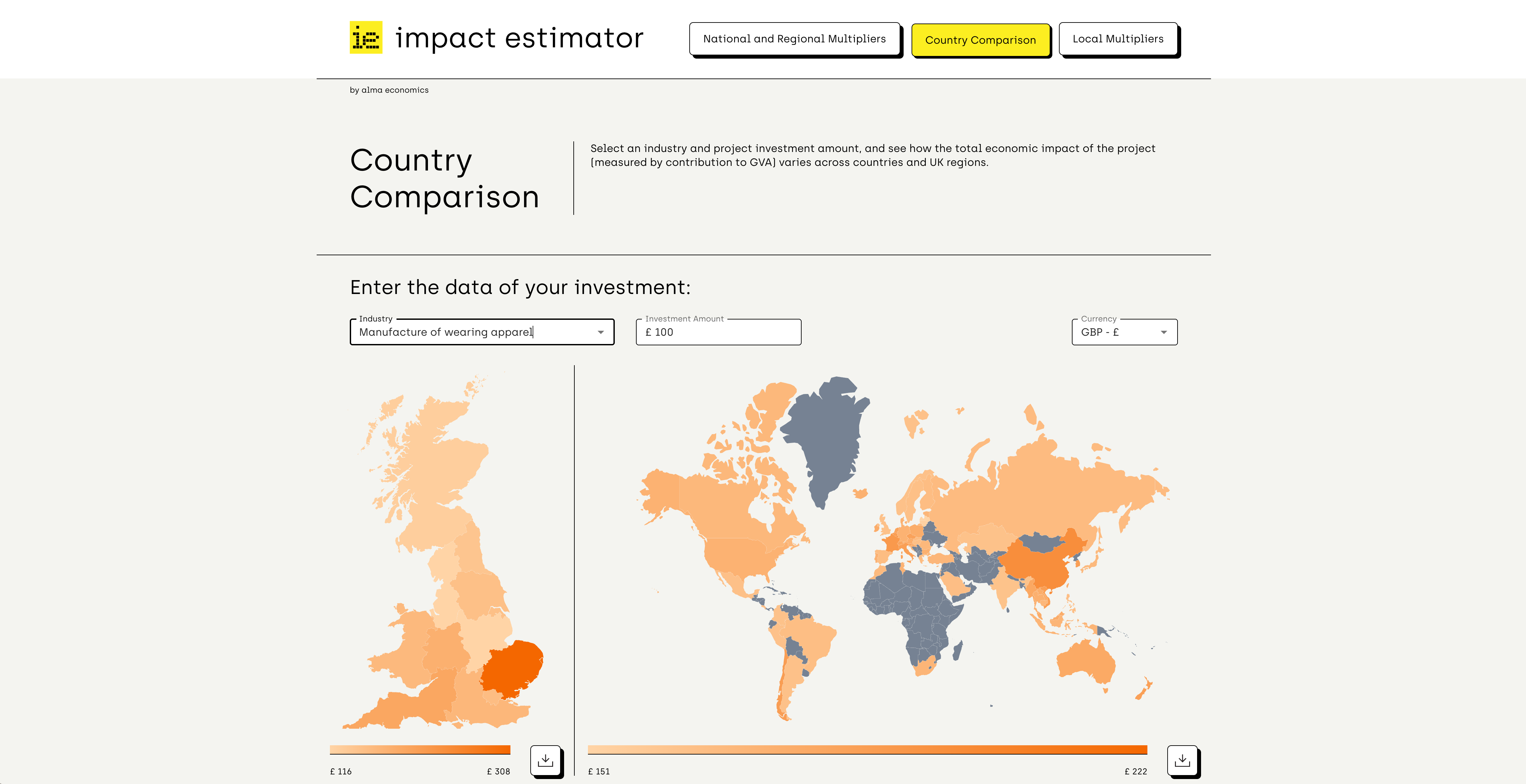This screenshot has height=784, width=1526.
Task: Click the impact estimator logo icon
Action: coord(365,38)
